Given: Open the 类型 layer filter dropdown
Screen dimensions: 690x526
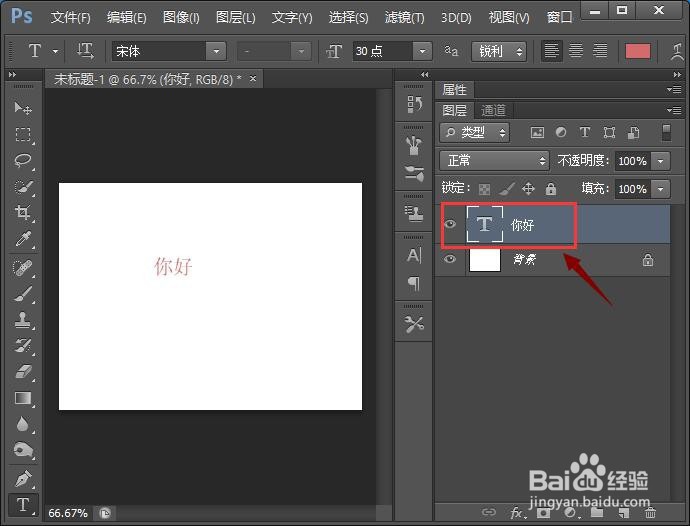Looking at the screenshot, I should 474,132.
